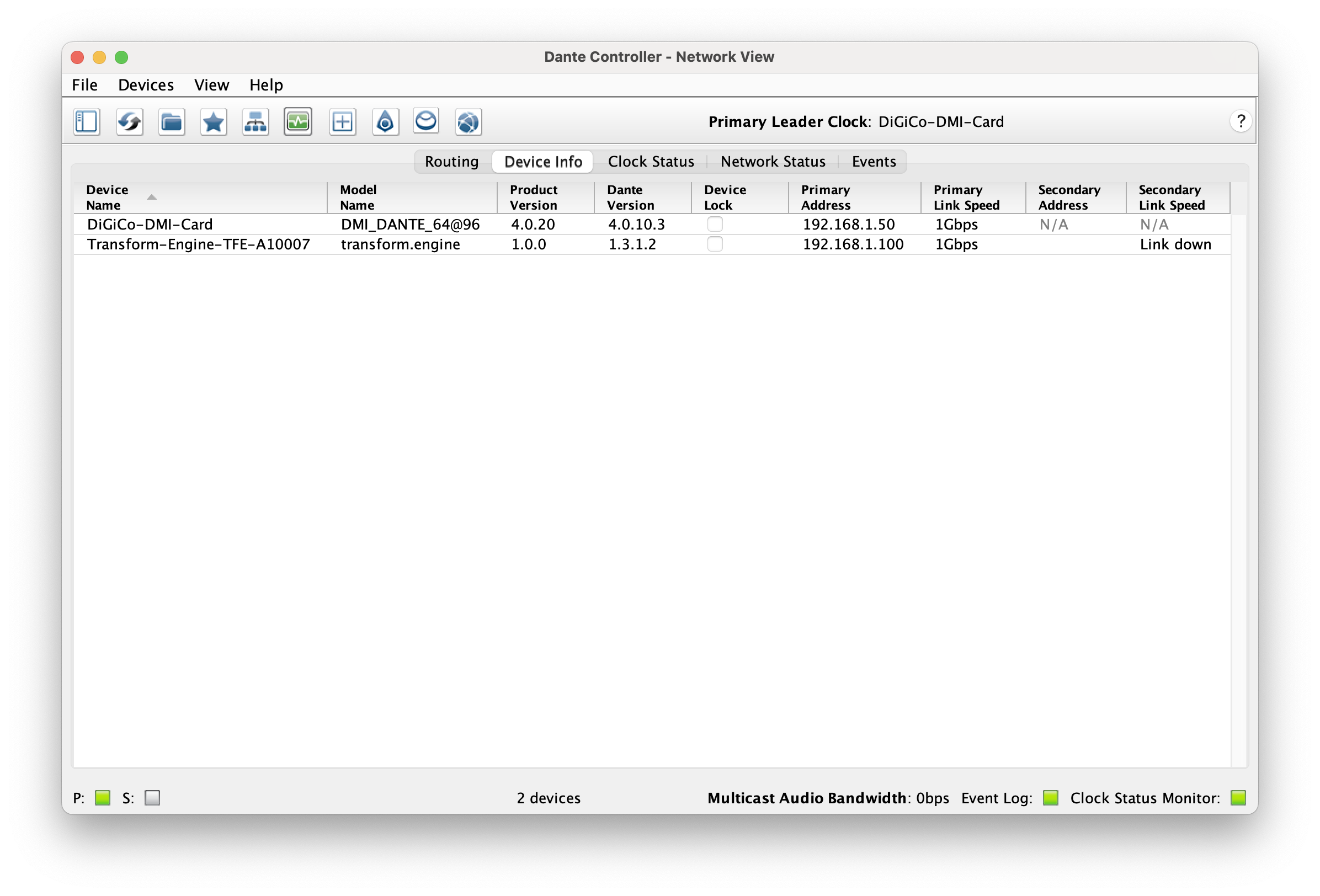The width and height of the screenshot is (1320, 896).
Task: Click the pointed droplet updater icon
Action: click(x=385, y=121)
